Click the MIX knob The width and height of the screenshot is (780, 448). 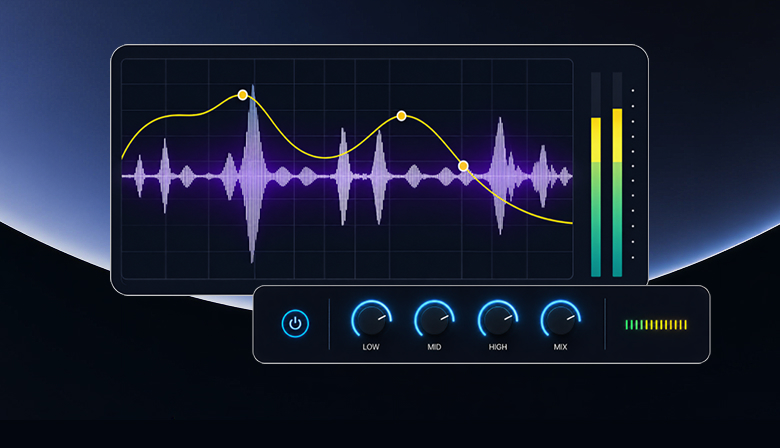pyautogui.click(x=561, y=319)
